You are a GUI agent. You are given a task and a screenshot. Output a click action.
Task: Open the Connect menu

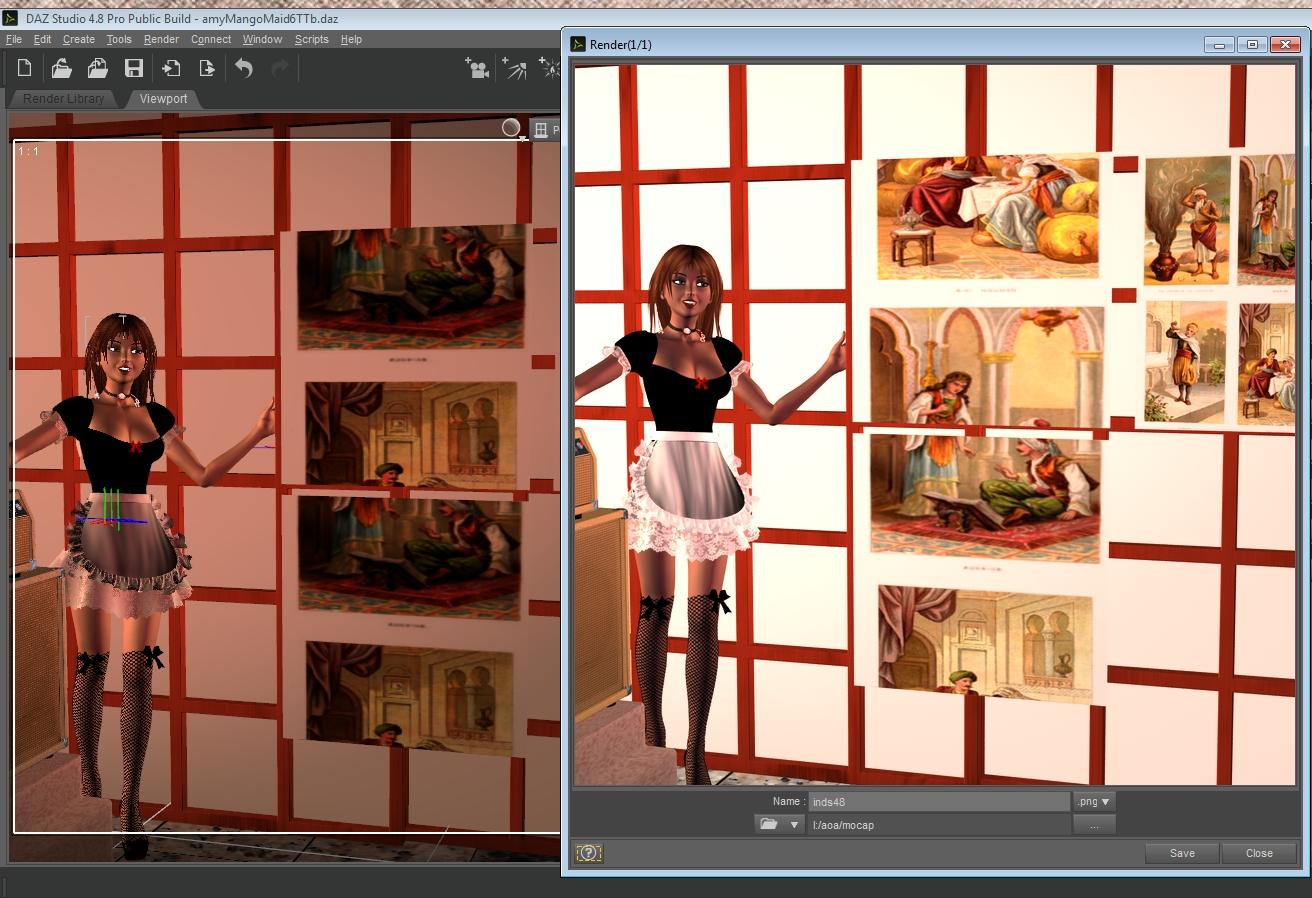pos(211,39)
